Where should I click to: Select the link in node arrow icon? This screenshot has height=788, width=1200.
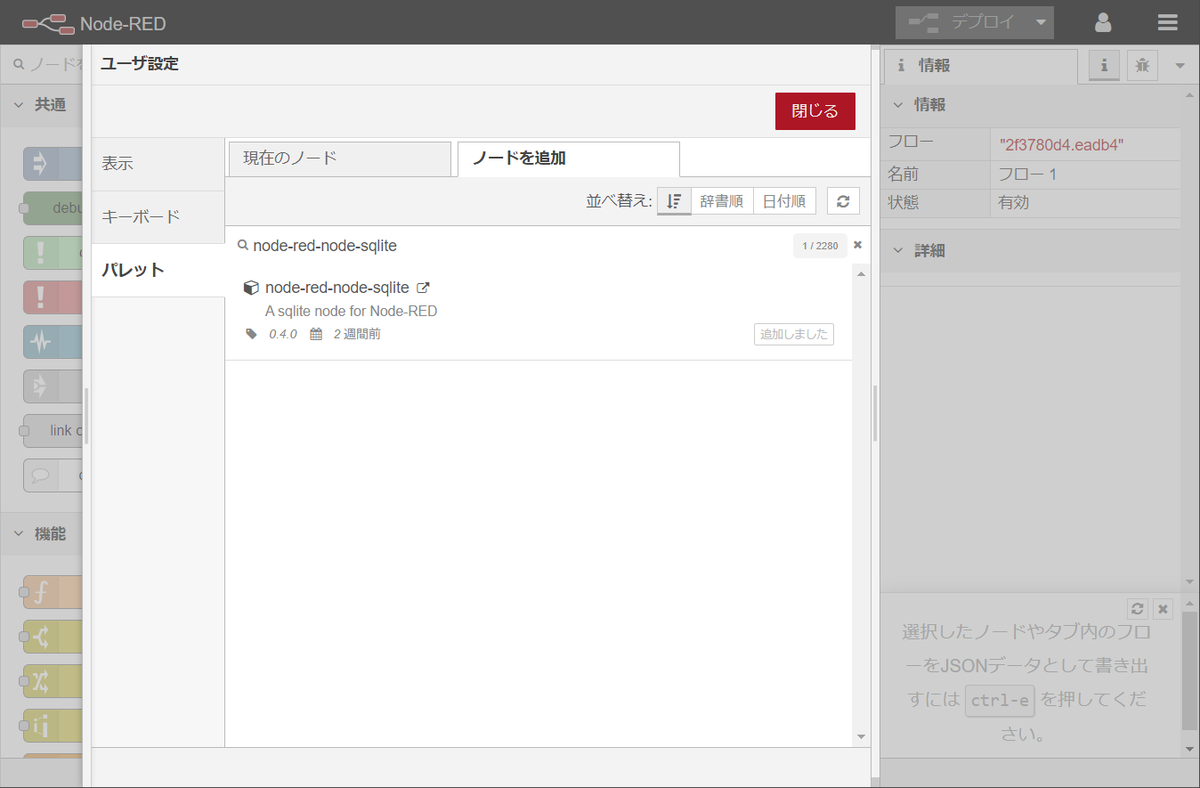pos(40,386)
